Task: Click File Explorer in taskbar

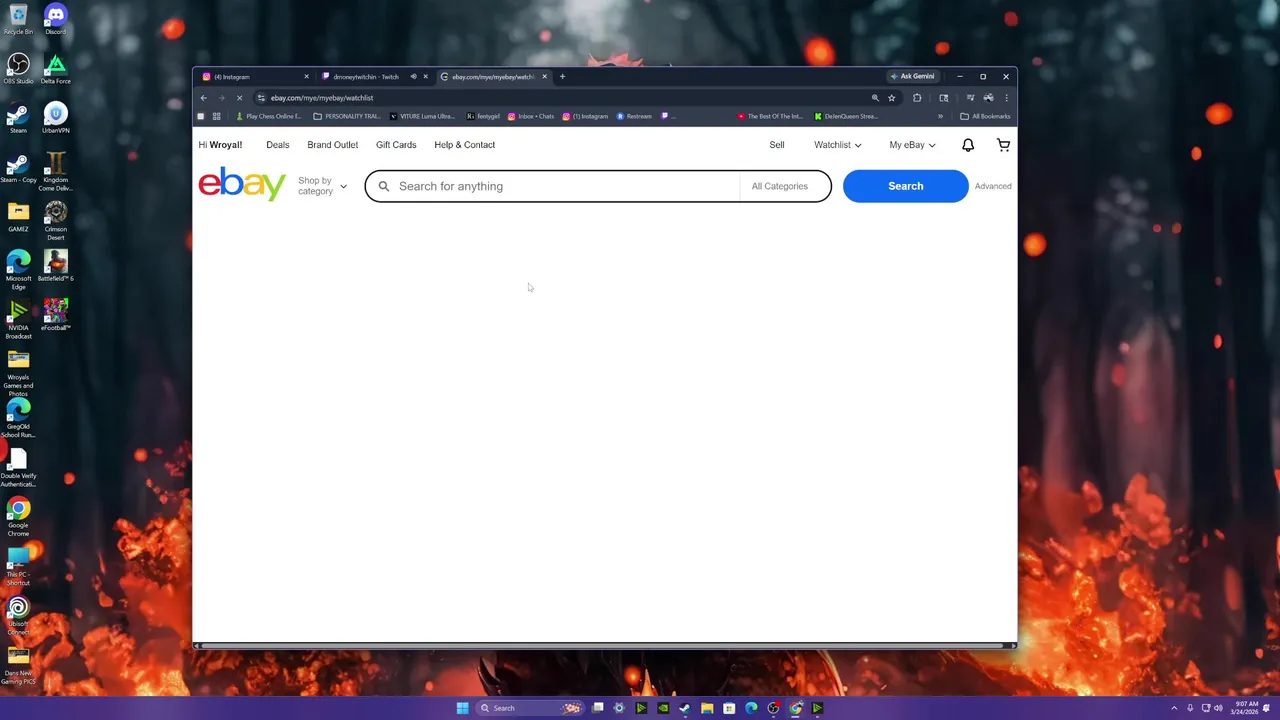Action: [x=707, y=708]
